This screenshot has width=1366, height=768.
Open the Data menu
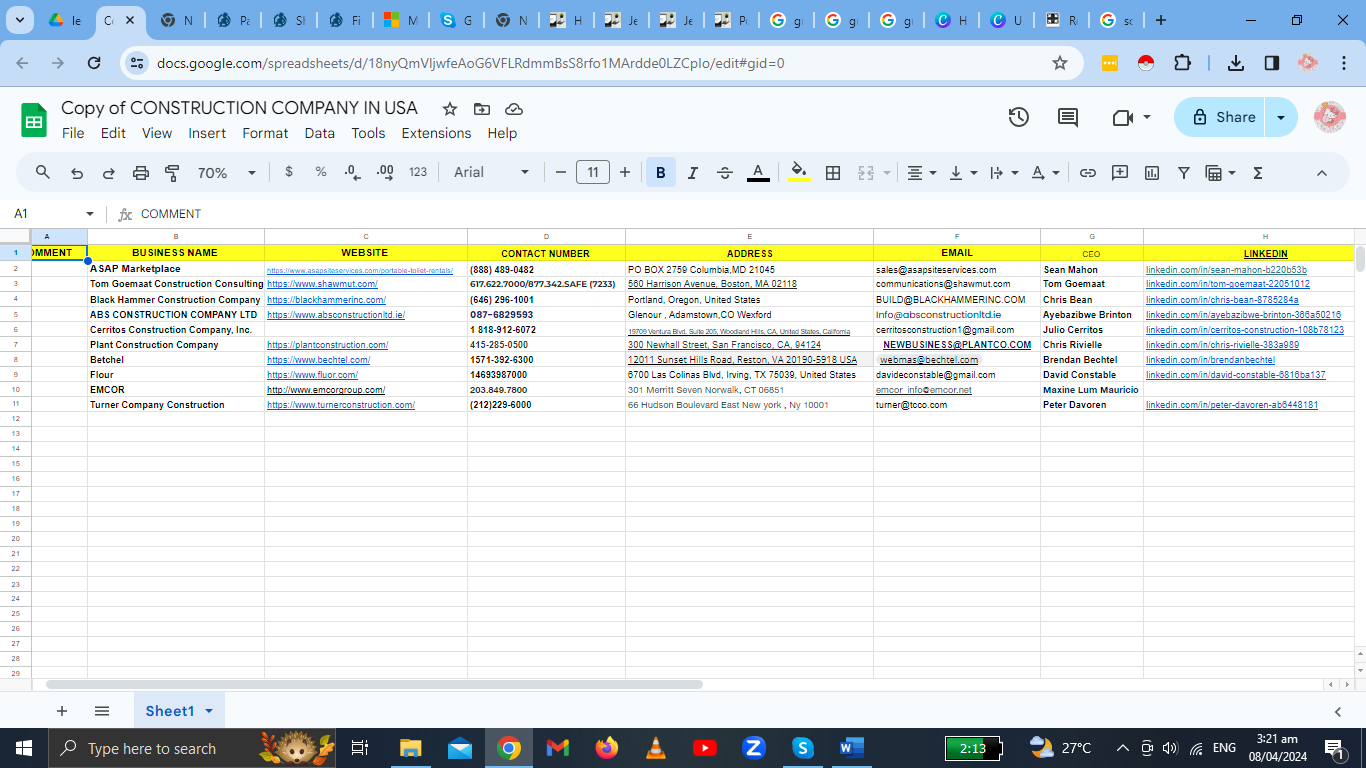[x=320, y=133]
